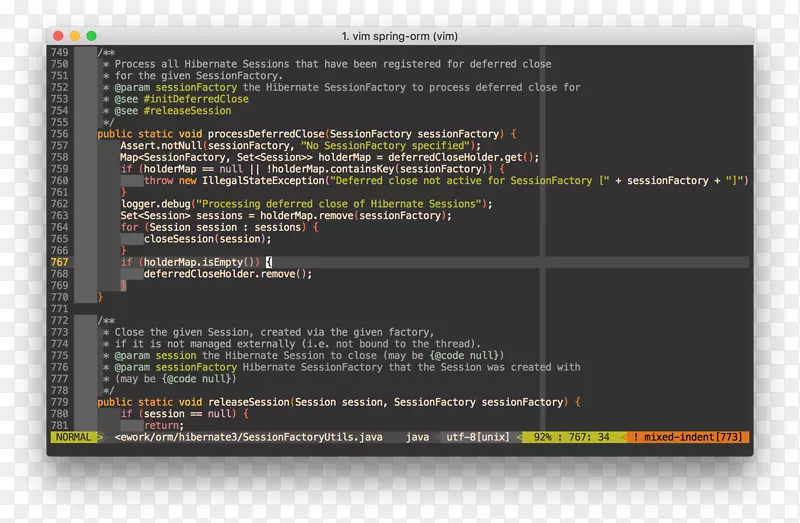
Task: Click the red close window button
Action: pos(61,36)
